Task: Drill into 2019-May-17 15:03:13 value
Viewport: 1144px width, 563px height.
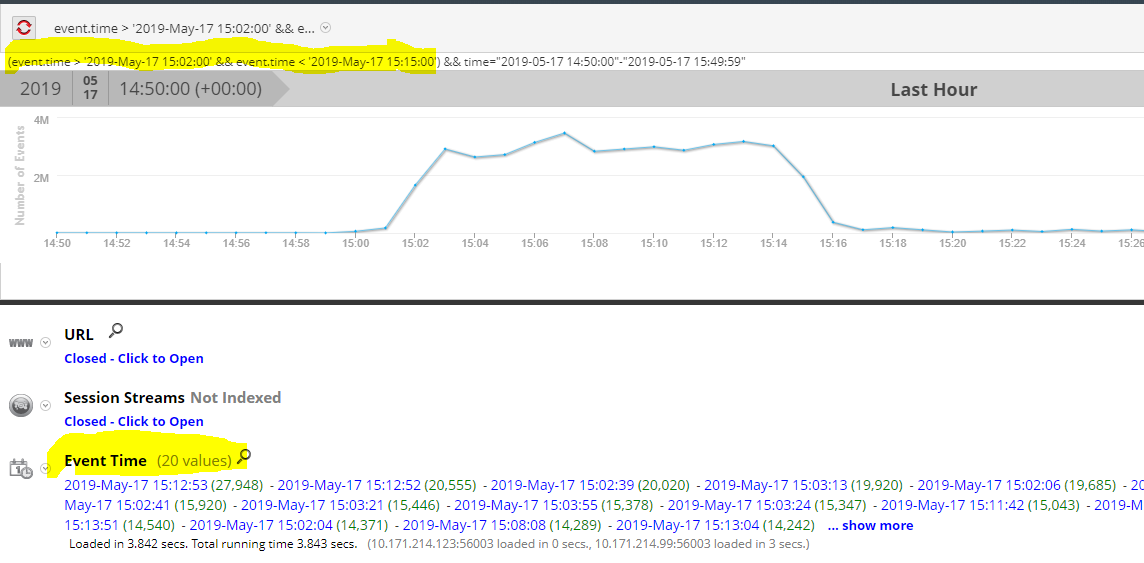Action: pos(776,484)
